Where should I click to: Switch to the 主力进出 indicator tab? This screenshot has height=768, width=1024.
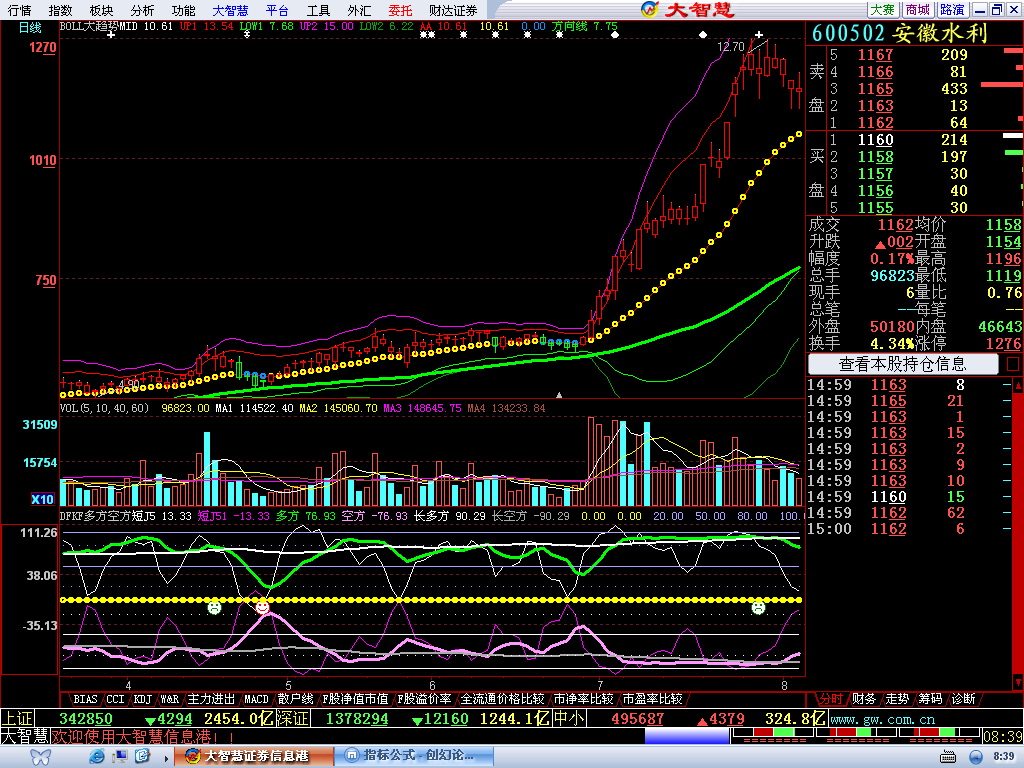click(210, 699)
